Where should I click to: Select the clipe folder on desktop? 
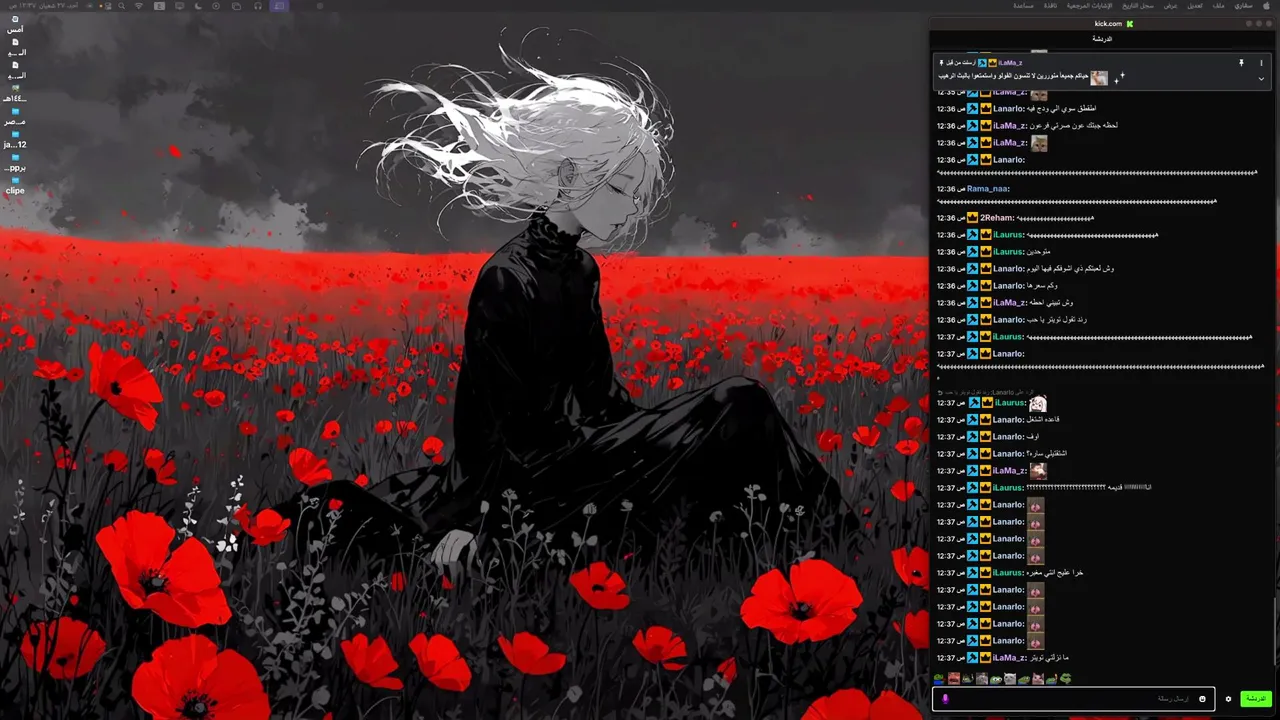click(15, 186)
